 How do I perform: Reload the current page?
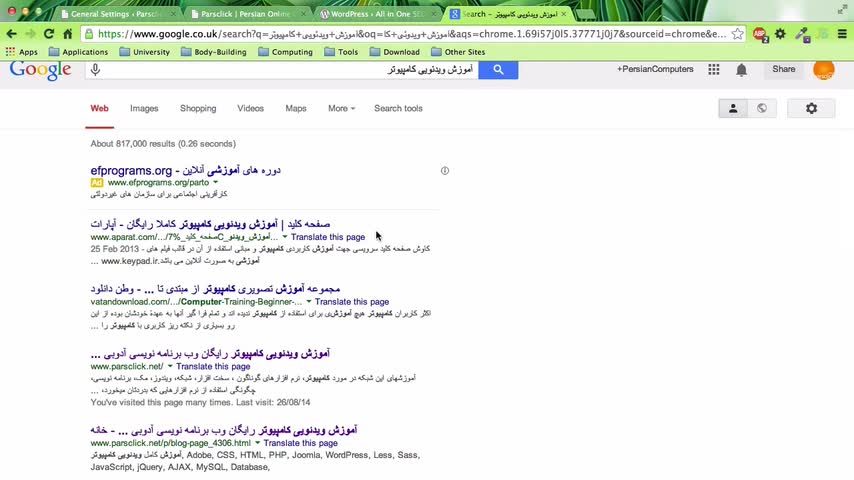point(48,34)
